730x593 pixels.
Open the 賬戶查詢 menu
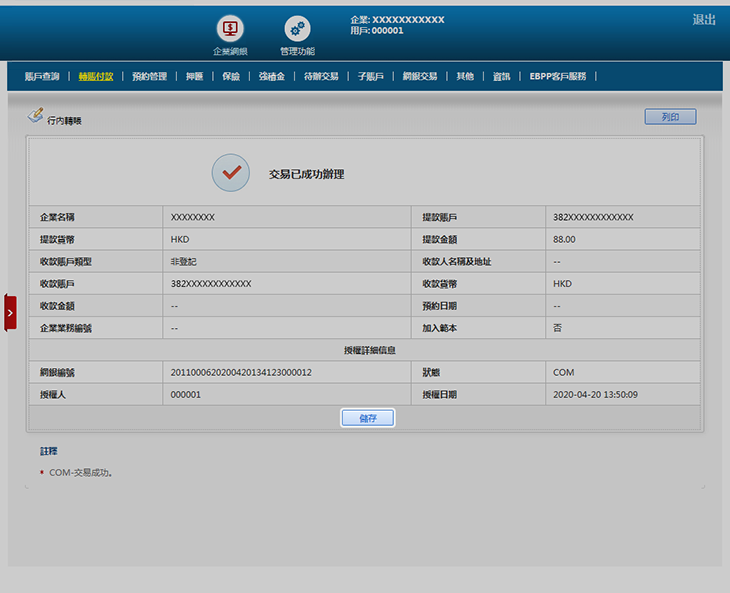[42, 76]
